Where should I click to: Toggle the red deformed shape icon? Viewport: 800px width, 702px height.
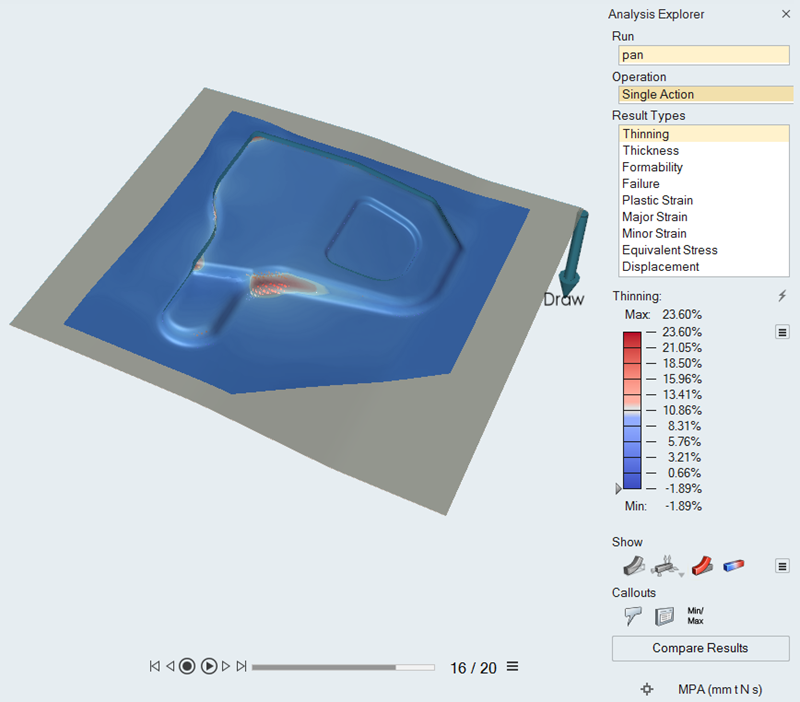(701, 566)
